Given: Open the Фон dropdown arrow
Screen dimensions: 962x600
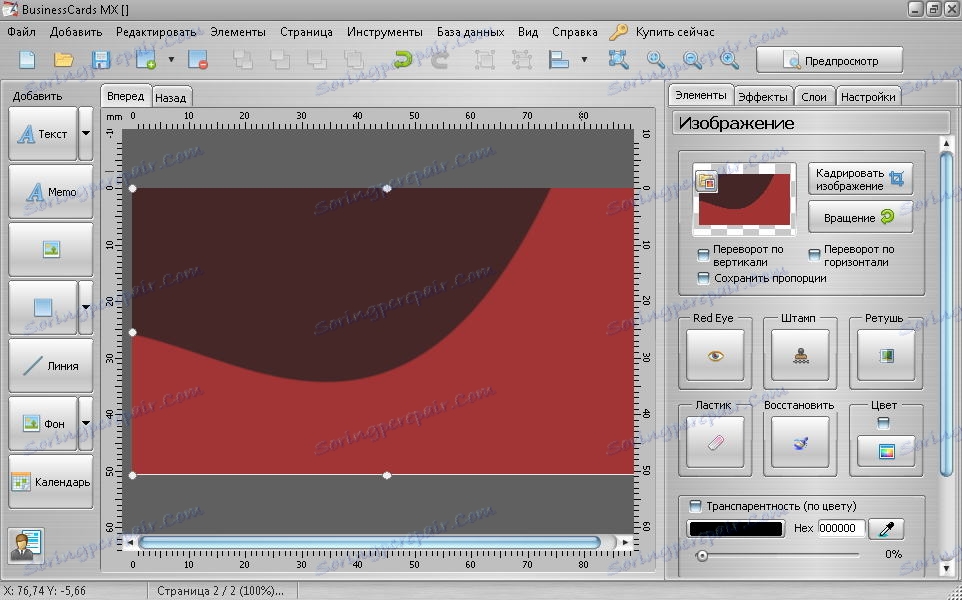Looking at the screenshot, I should coord(85,423).
